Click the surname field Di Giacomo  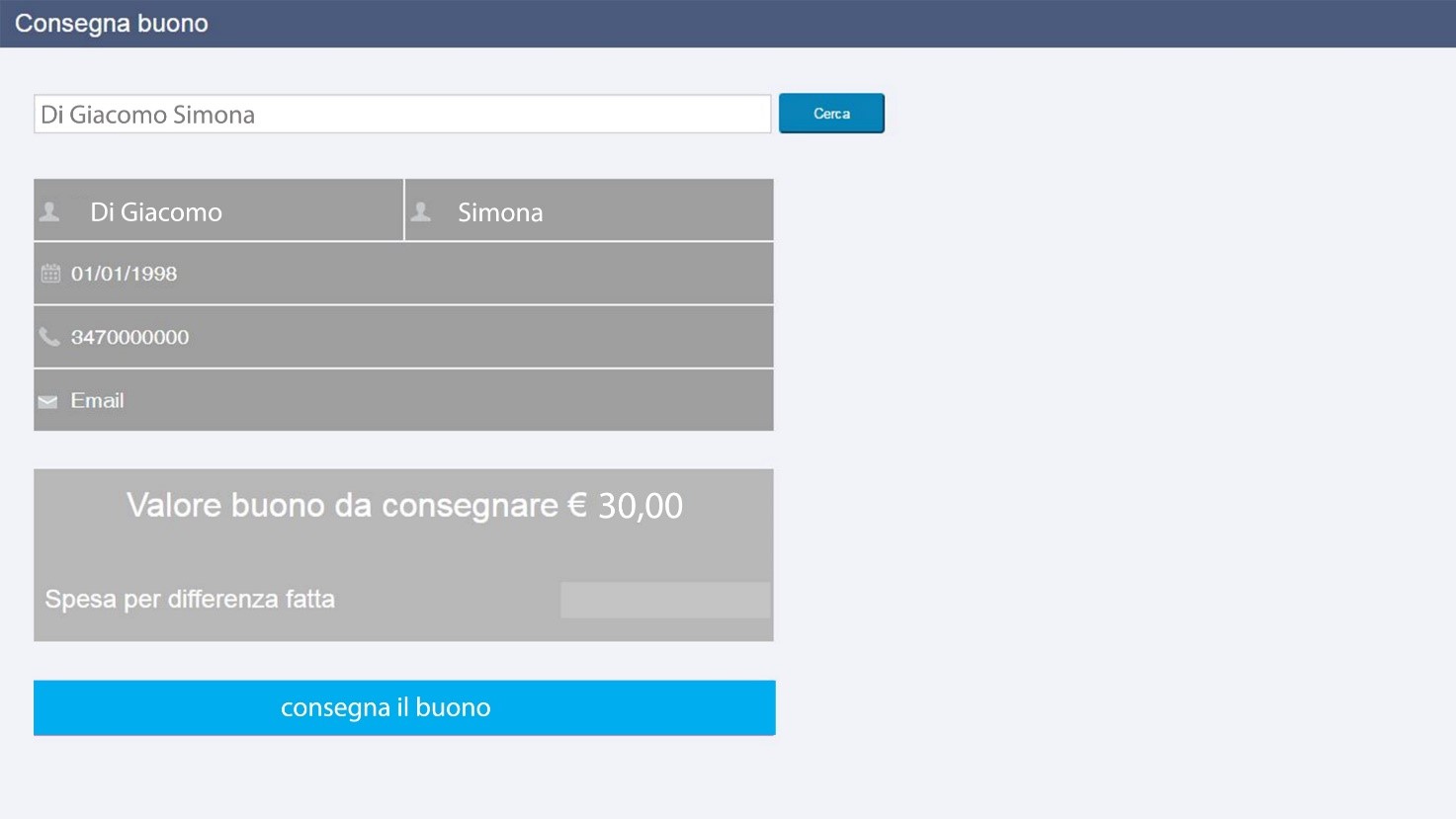point(218,209)
